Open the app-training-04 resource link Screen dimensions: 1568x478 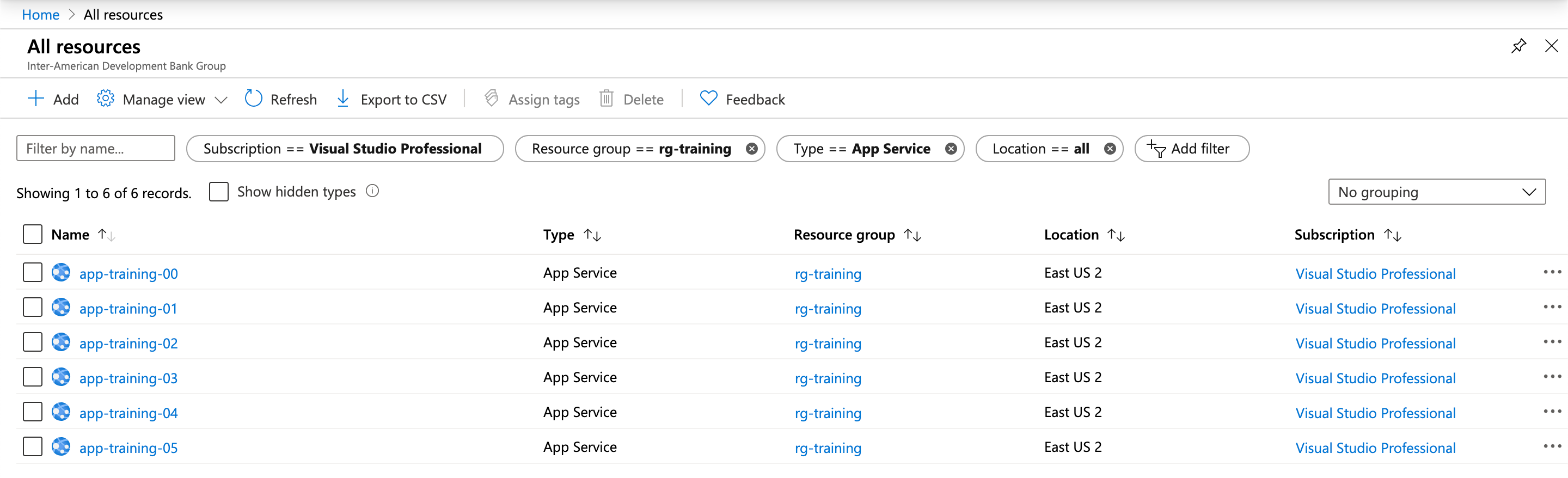point(128,413)
